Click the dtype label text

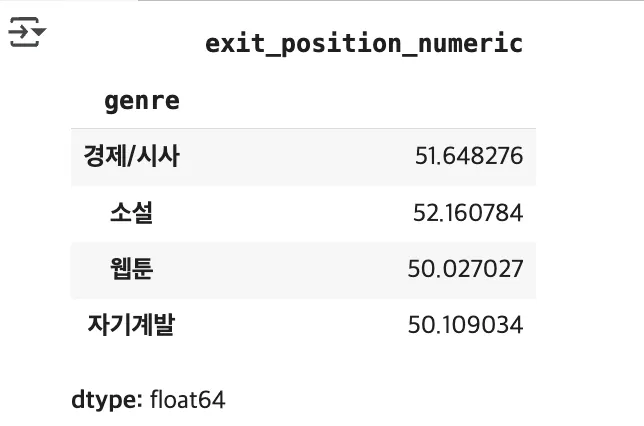107,400
